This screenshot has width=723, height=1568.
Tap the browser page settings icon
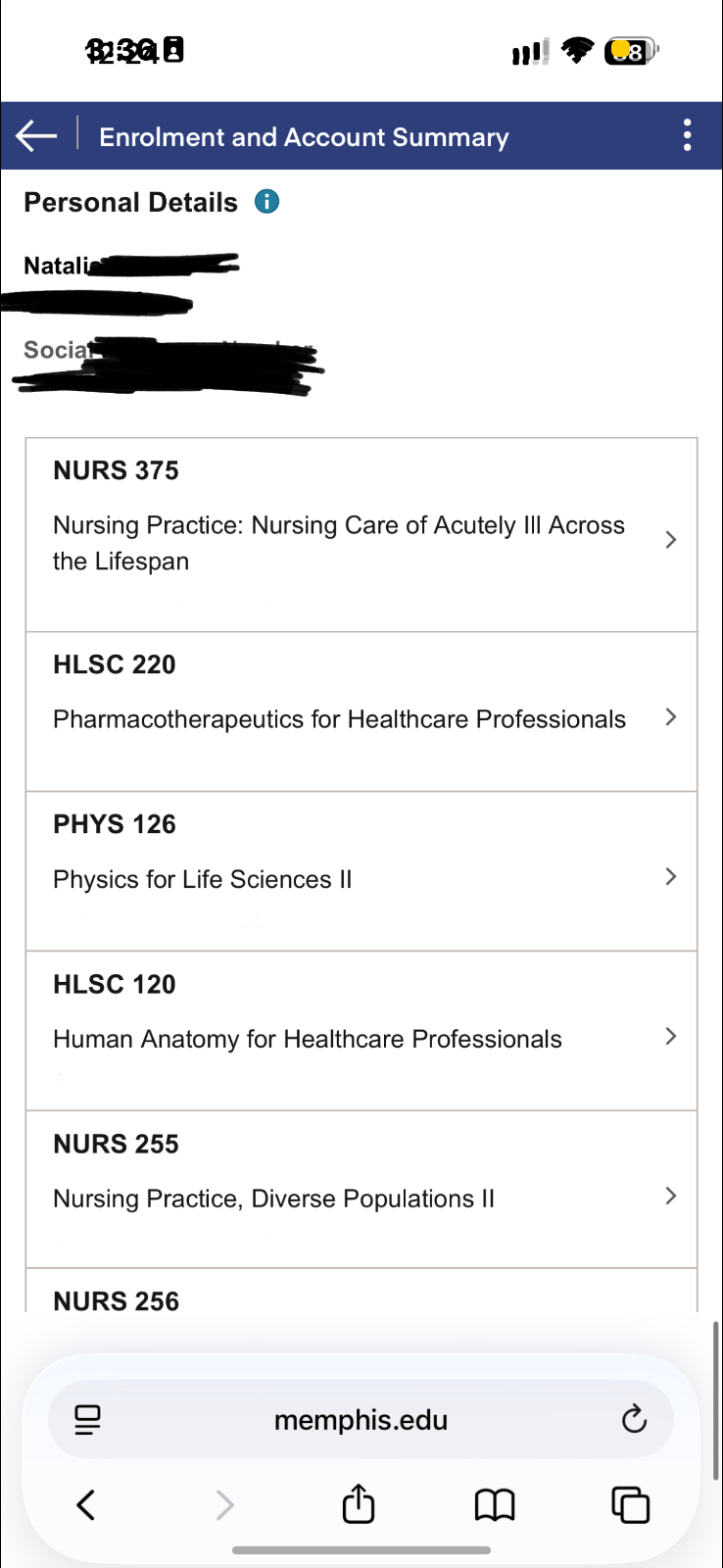coord(87,1419)
